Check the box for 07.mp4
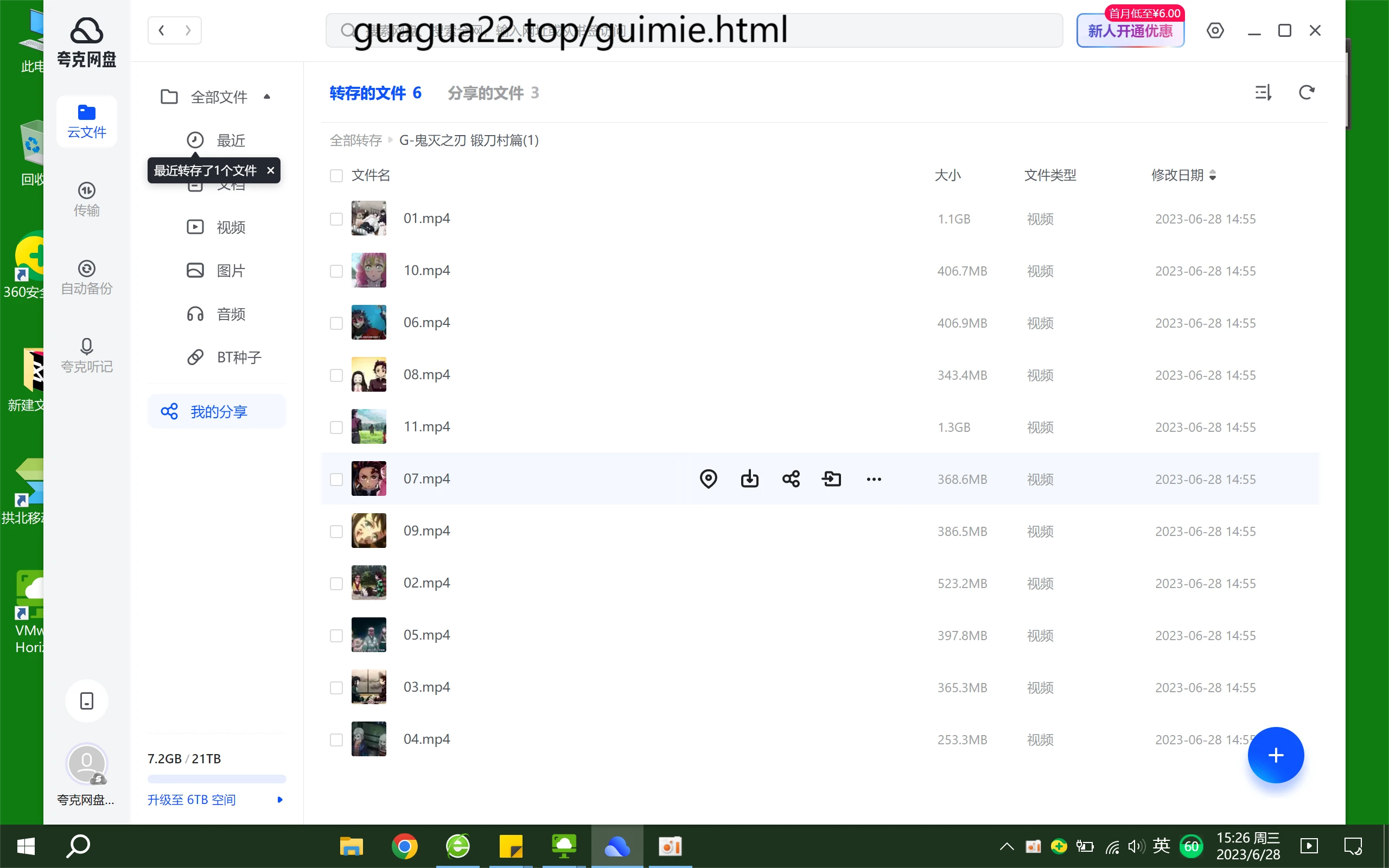The height and width of the screenshot is (868, 1389). (x=336, y=480)
